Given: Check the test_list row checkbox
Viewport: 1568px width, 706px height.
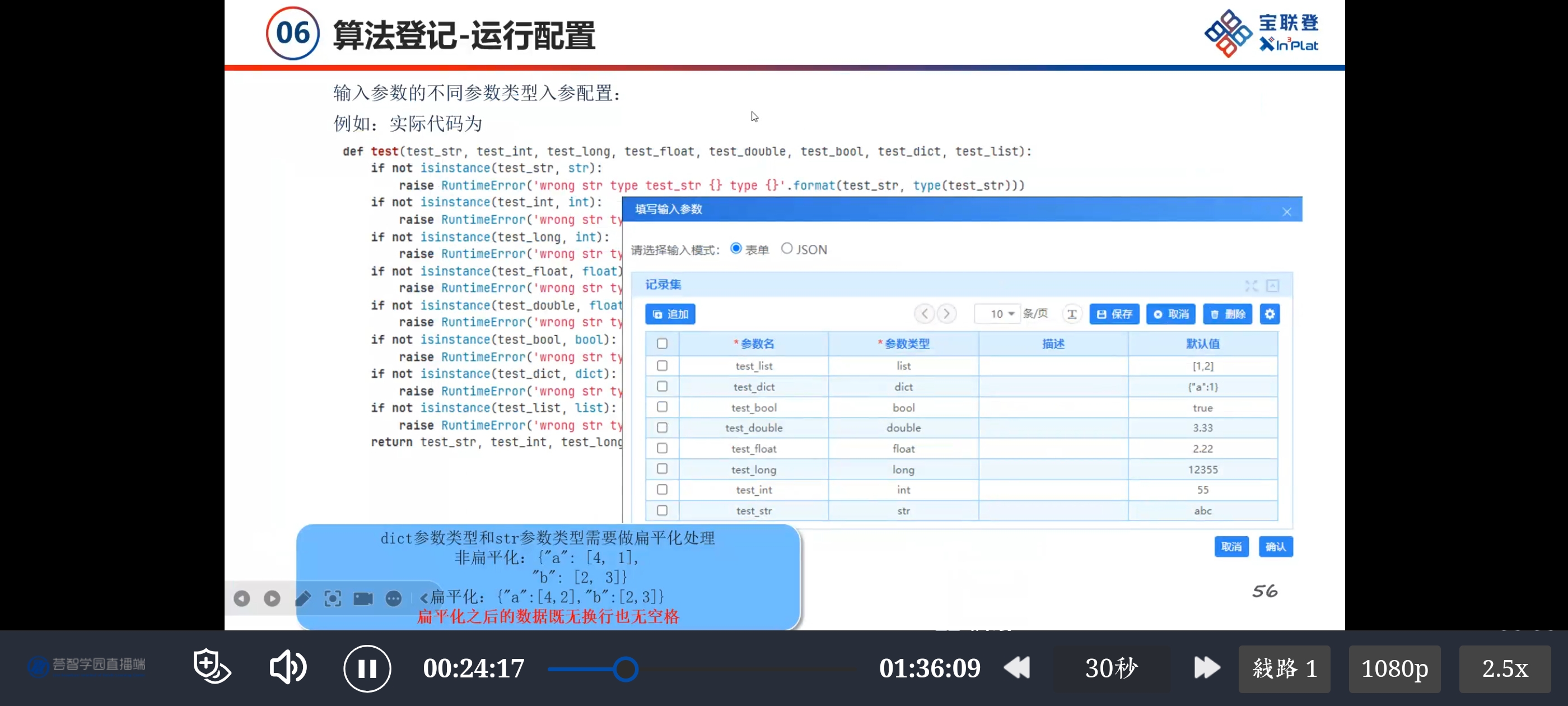Looking at the screenshot, I should coord(662,365).
